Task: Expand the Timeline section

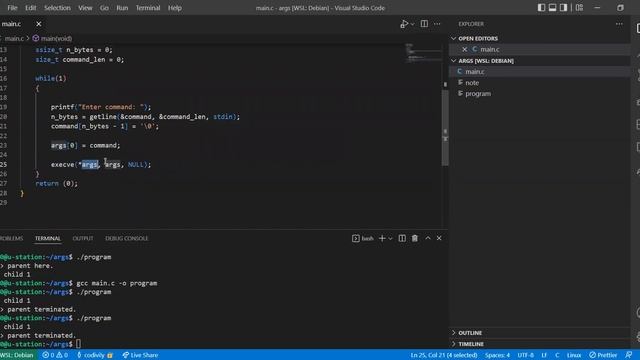Action: point(453,344)
